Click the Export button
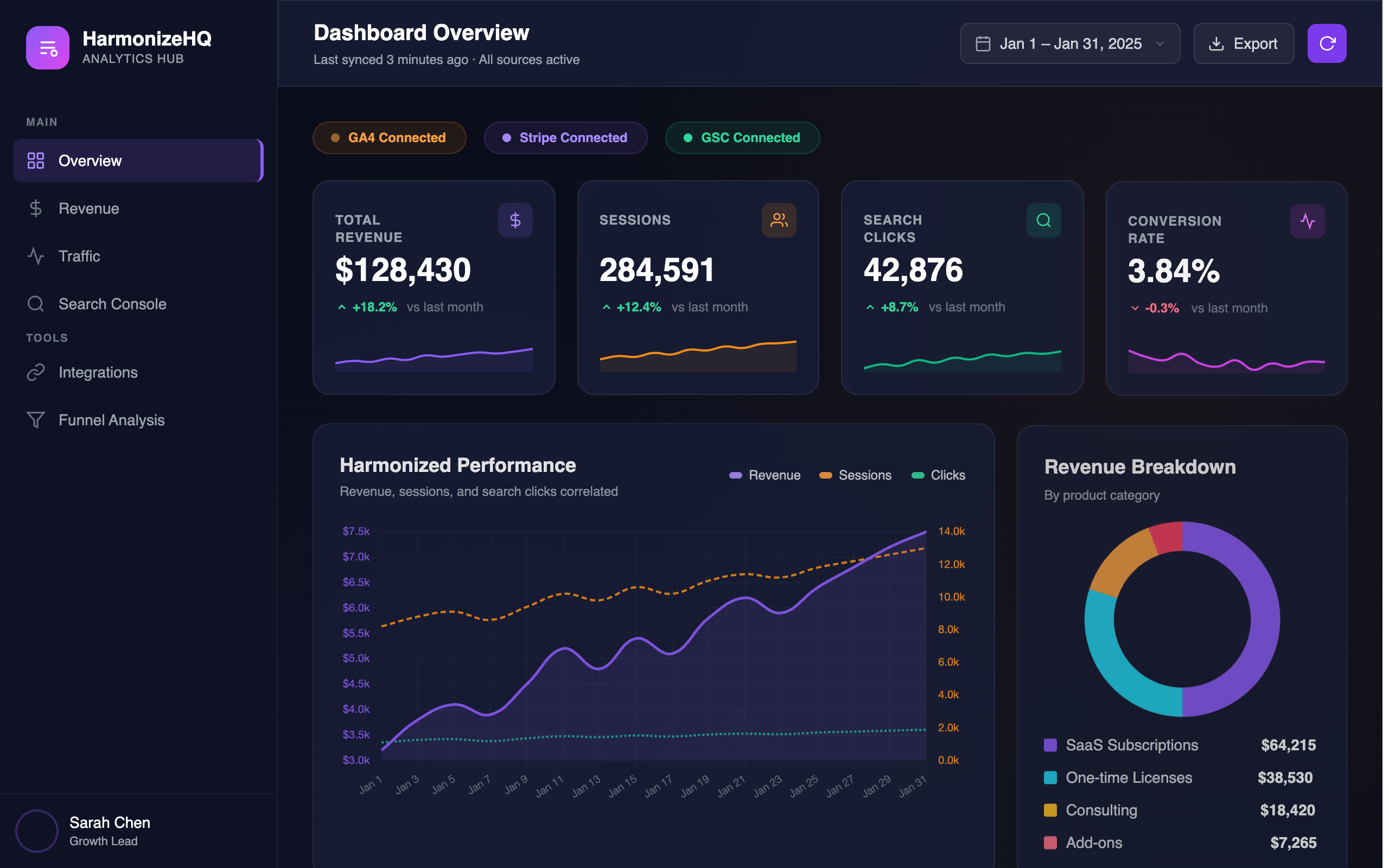This screenshot has height=868, width=1389. click(1243, 44)
